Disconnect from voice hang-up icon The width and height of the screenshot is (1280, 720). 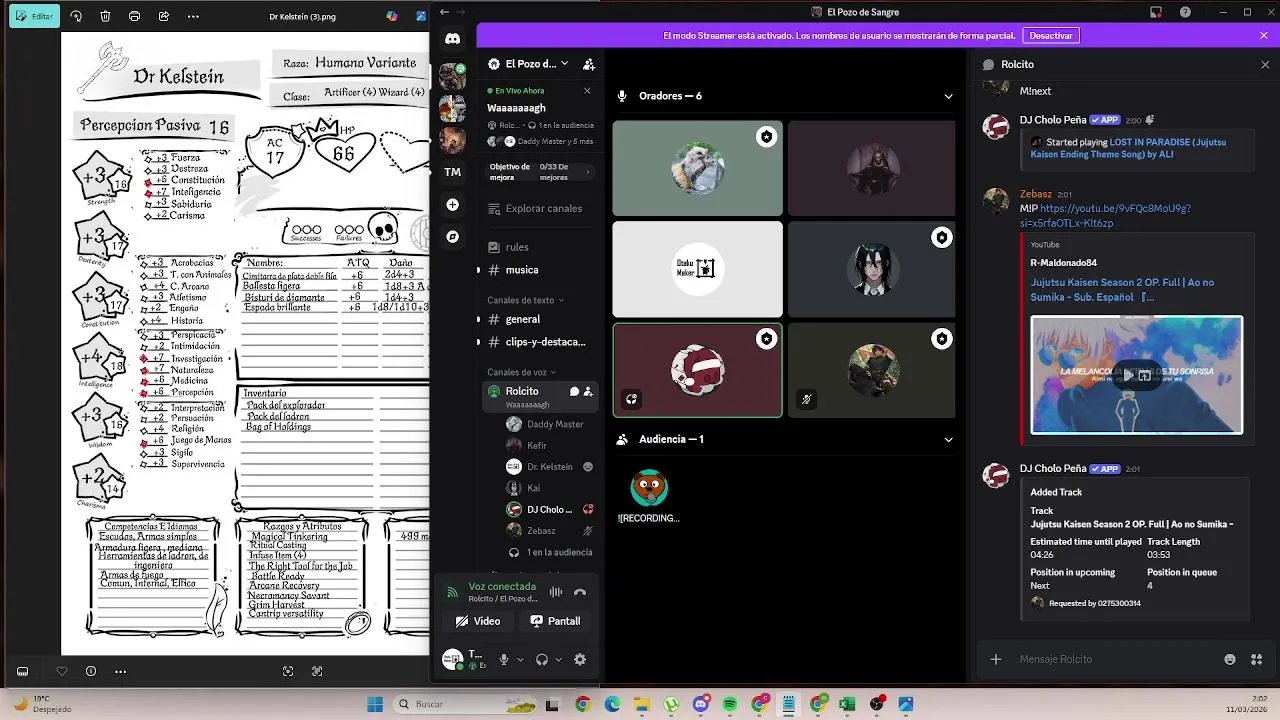pos(580,592)
